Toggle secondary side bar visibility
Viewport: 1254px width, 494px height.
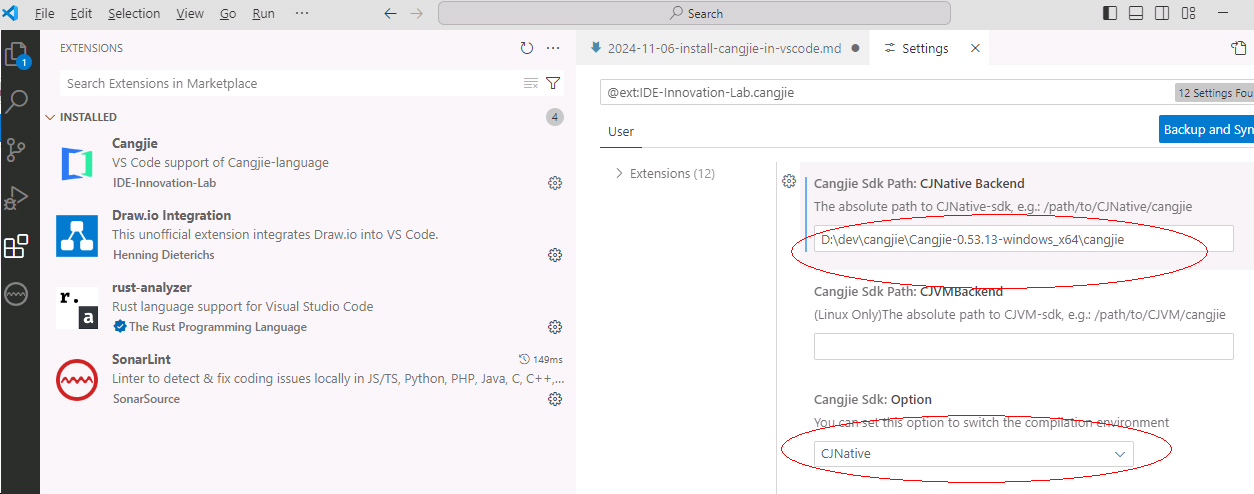[x=1162, y=14]
